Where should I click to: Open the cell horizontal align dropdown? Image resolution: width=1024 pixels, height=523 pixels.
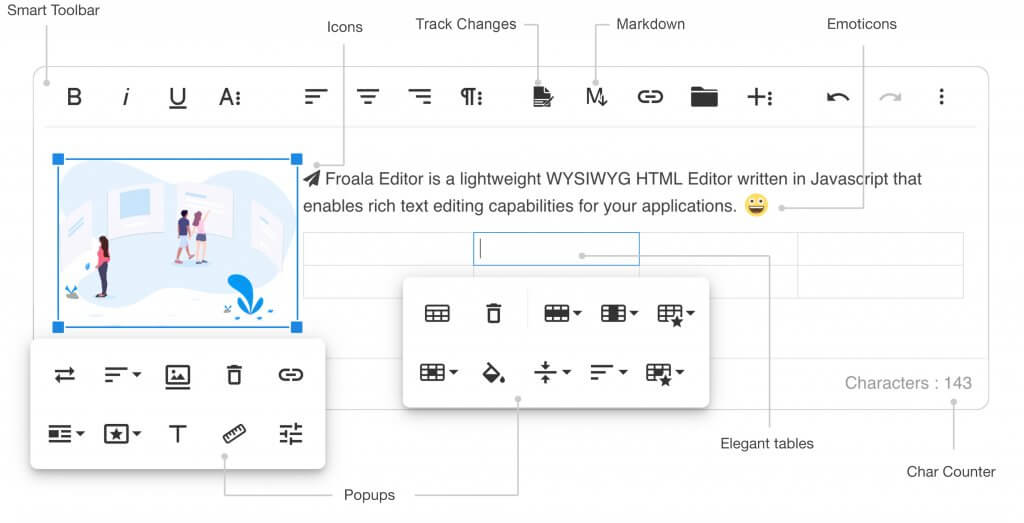608,372
